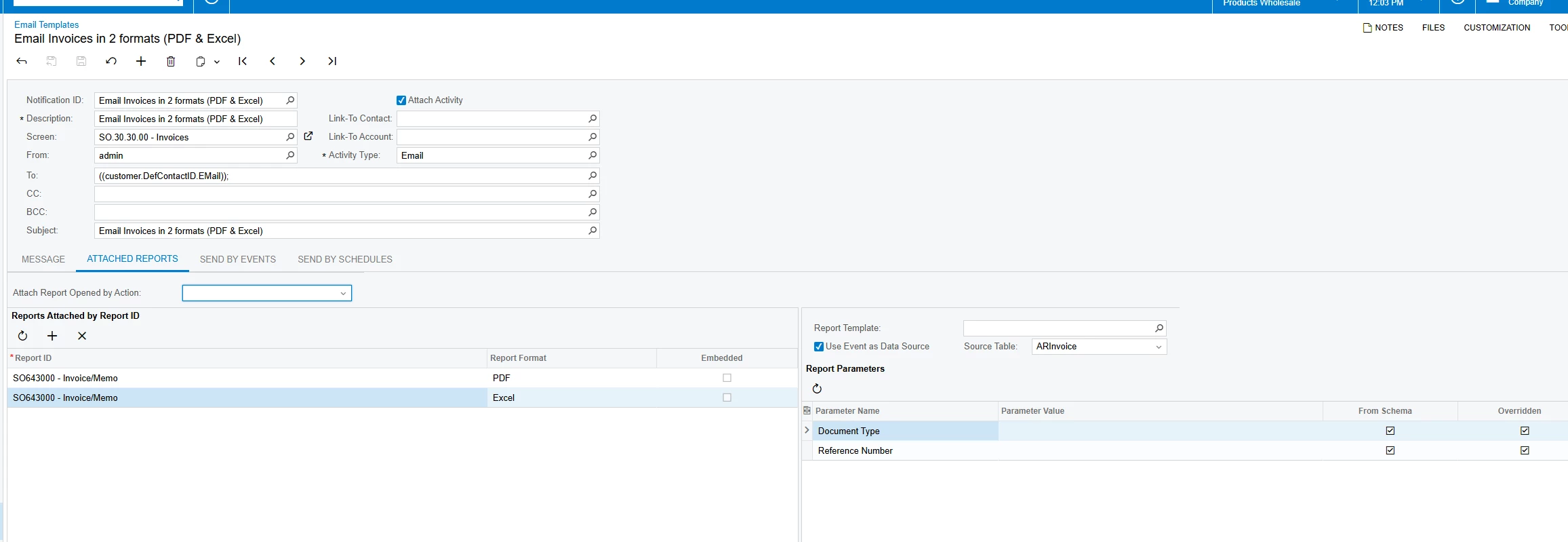Toggle Embedded checkbox for Excel row

727,398
